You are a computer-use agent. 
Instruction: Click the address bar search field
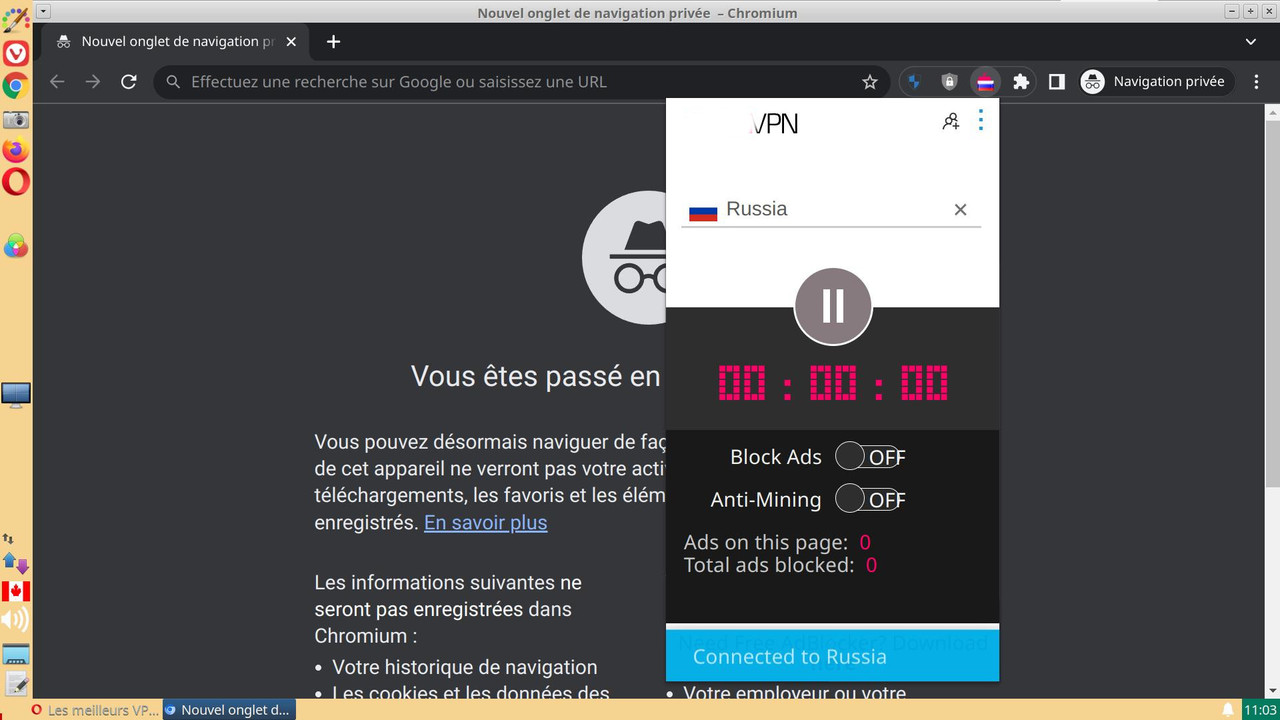click(520, 82)
